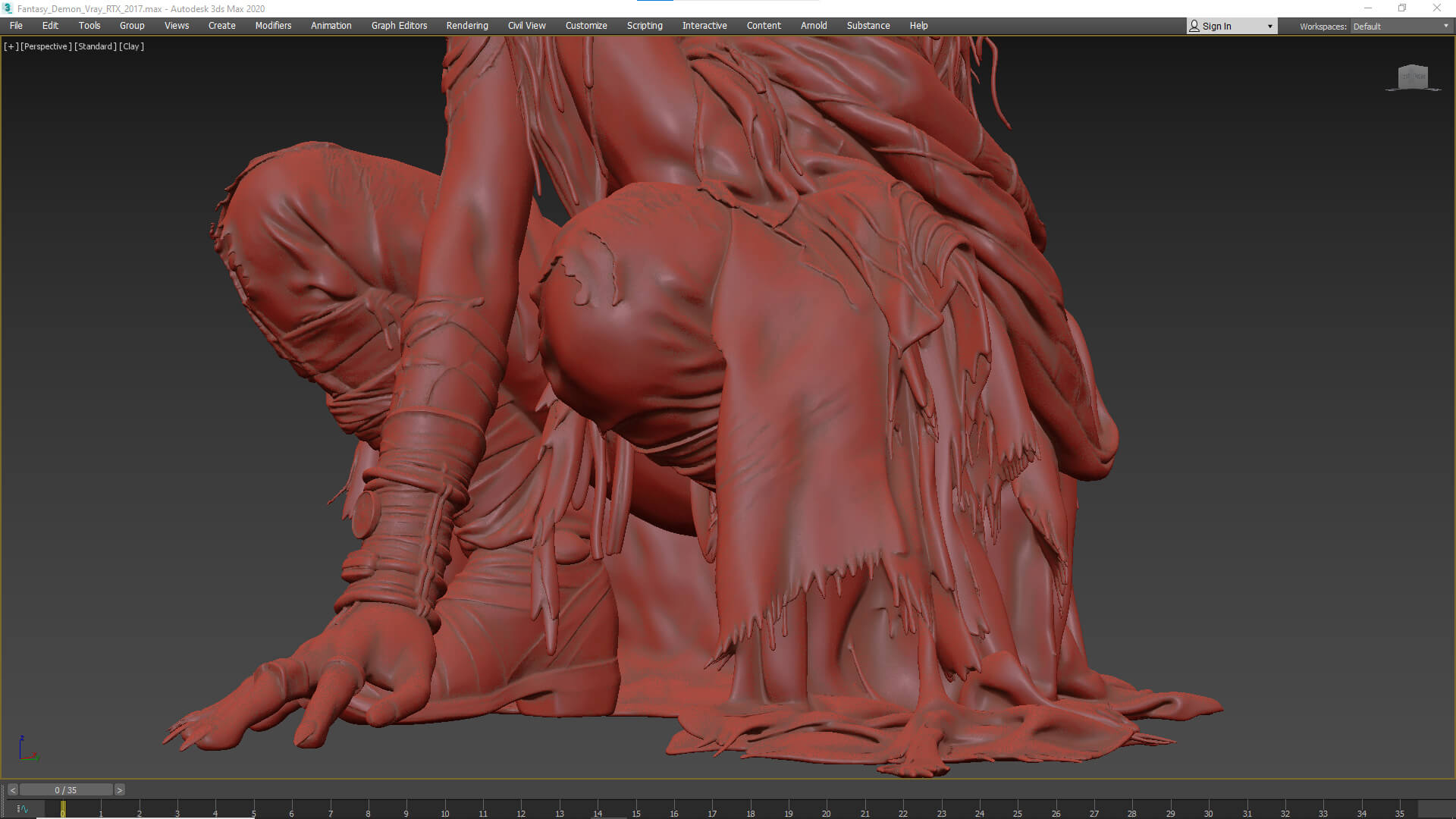Open the Edit menu
Viewport: 1456px width, 819px height.
[x=50, y=25]
